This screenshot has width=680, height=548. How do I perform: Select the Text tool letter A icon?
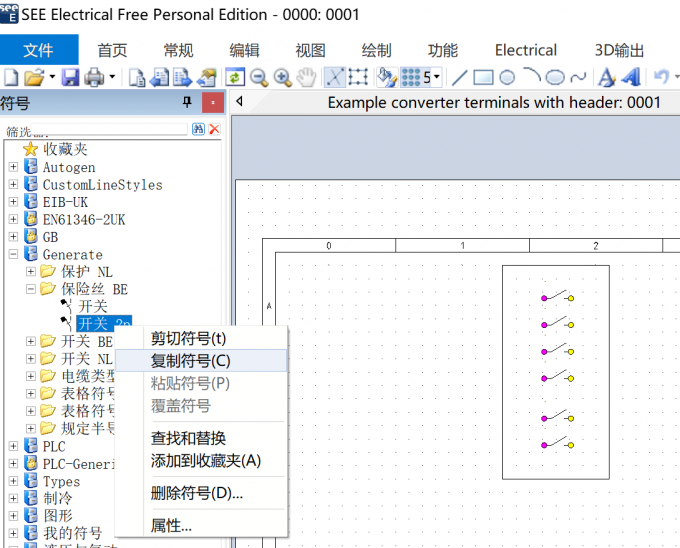pyautogui.click(x=606, y=78)
